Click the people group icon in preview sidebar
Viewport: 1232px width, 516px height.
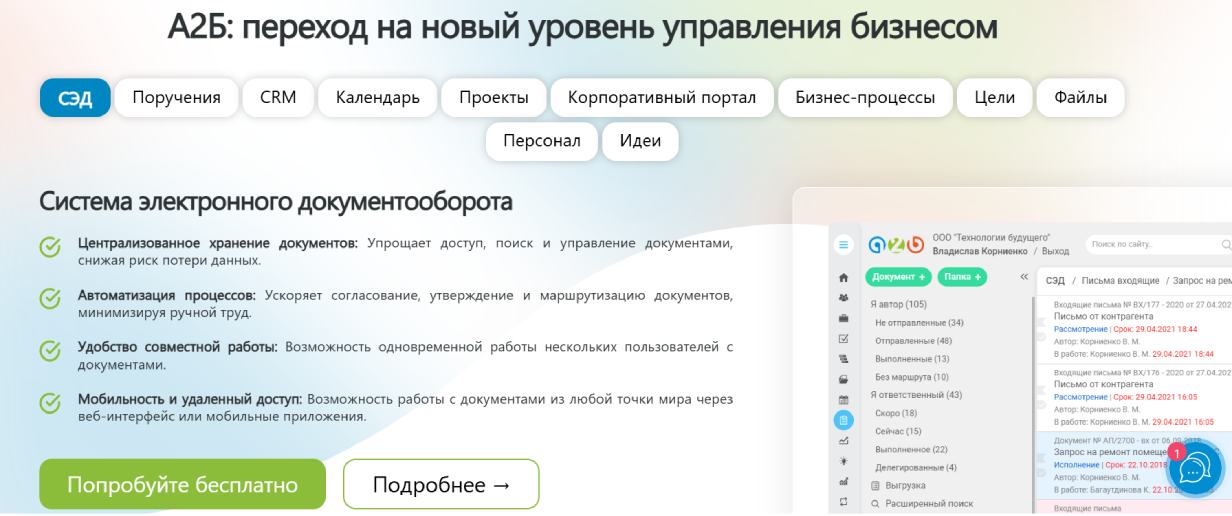click(843, 297)
